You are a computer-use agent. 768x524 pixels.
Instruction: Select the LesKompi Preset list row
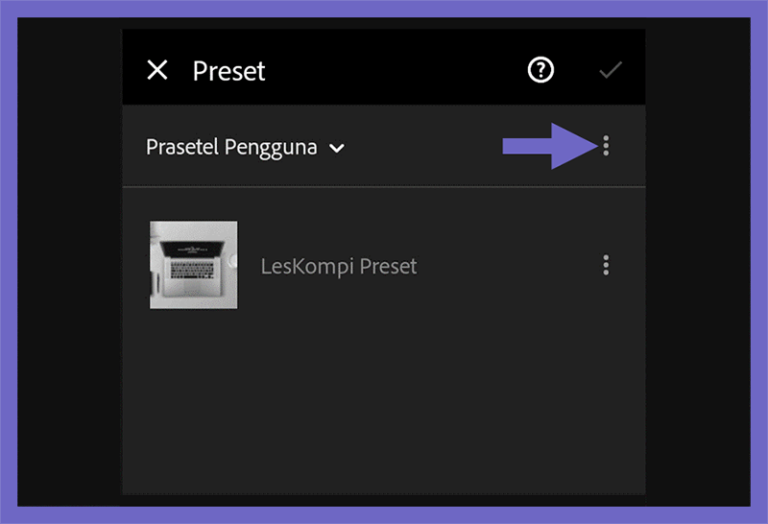point(384,265)
